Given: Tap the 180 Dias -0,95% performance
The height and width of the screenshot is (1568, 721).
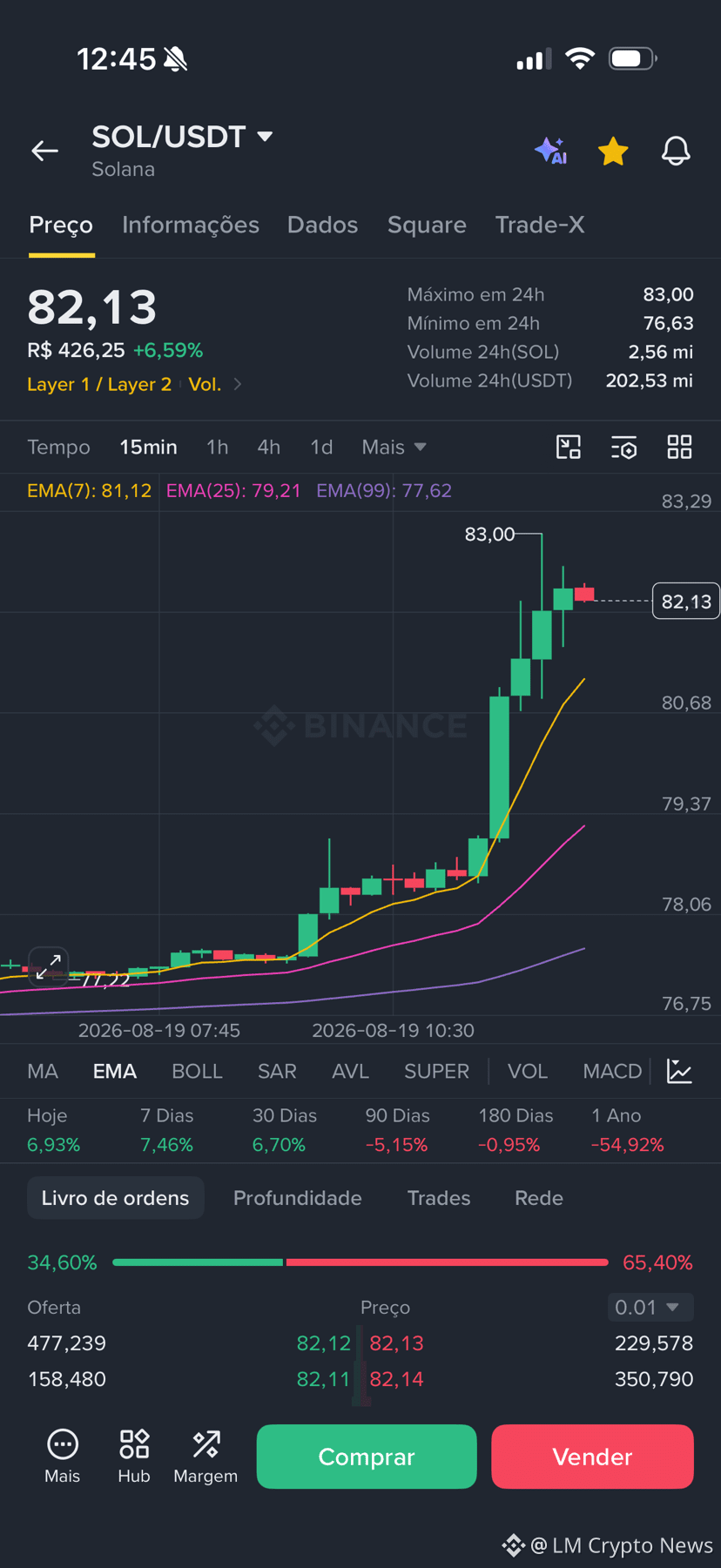Looking at the screenshot, I should 515,1130.
